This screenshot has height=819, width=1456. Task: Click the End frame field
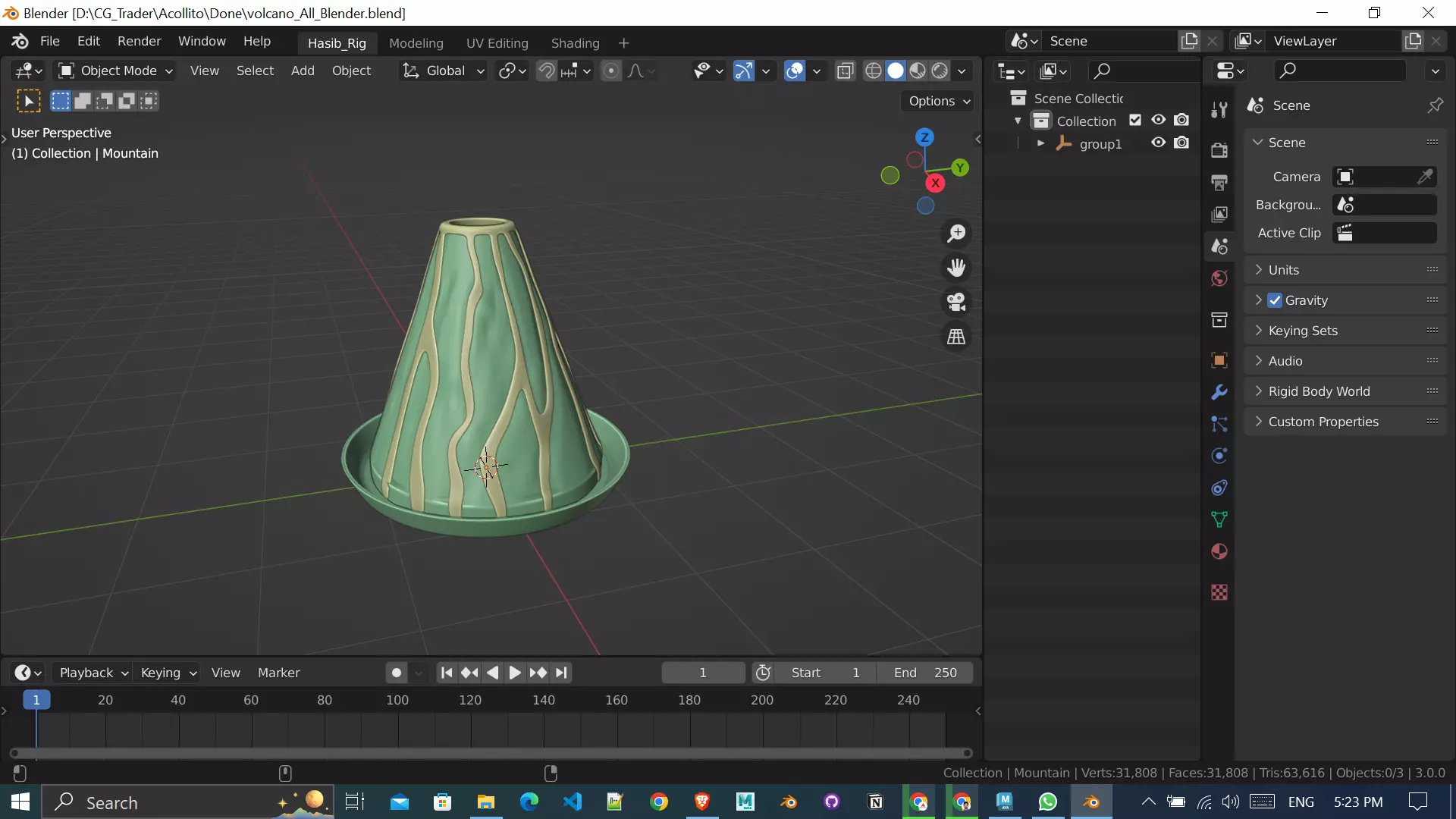925,673
